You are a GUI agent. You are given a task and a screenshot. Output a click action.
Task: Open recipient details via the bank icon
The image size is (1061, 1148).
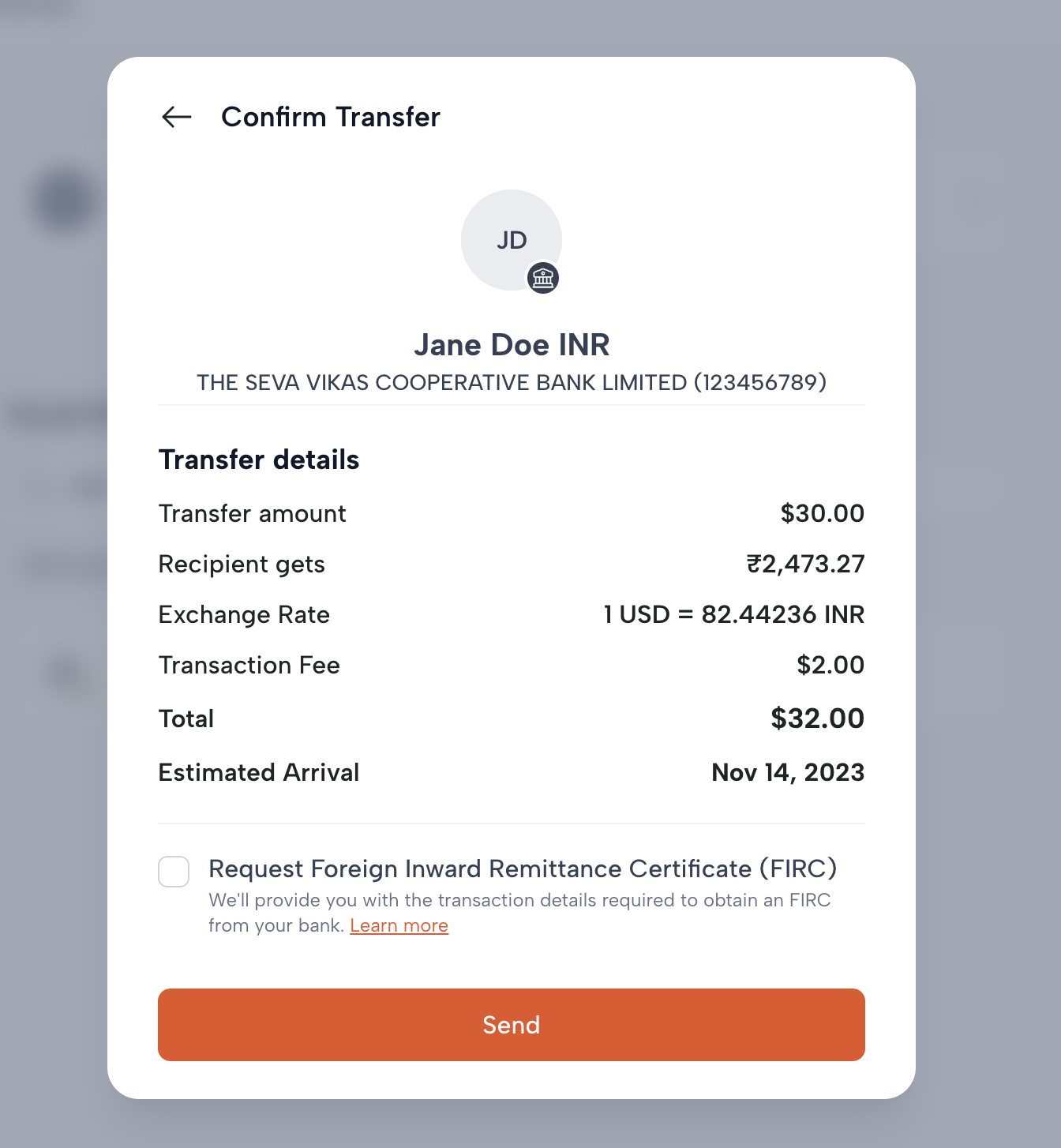coord(543,278)
